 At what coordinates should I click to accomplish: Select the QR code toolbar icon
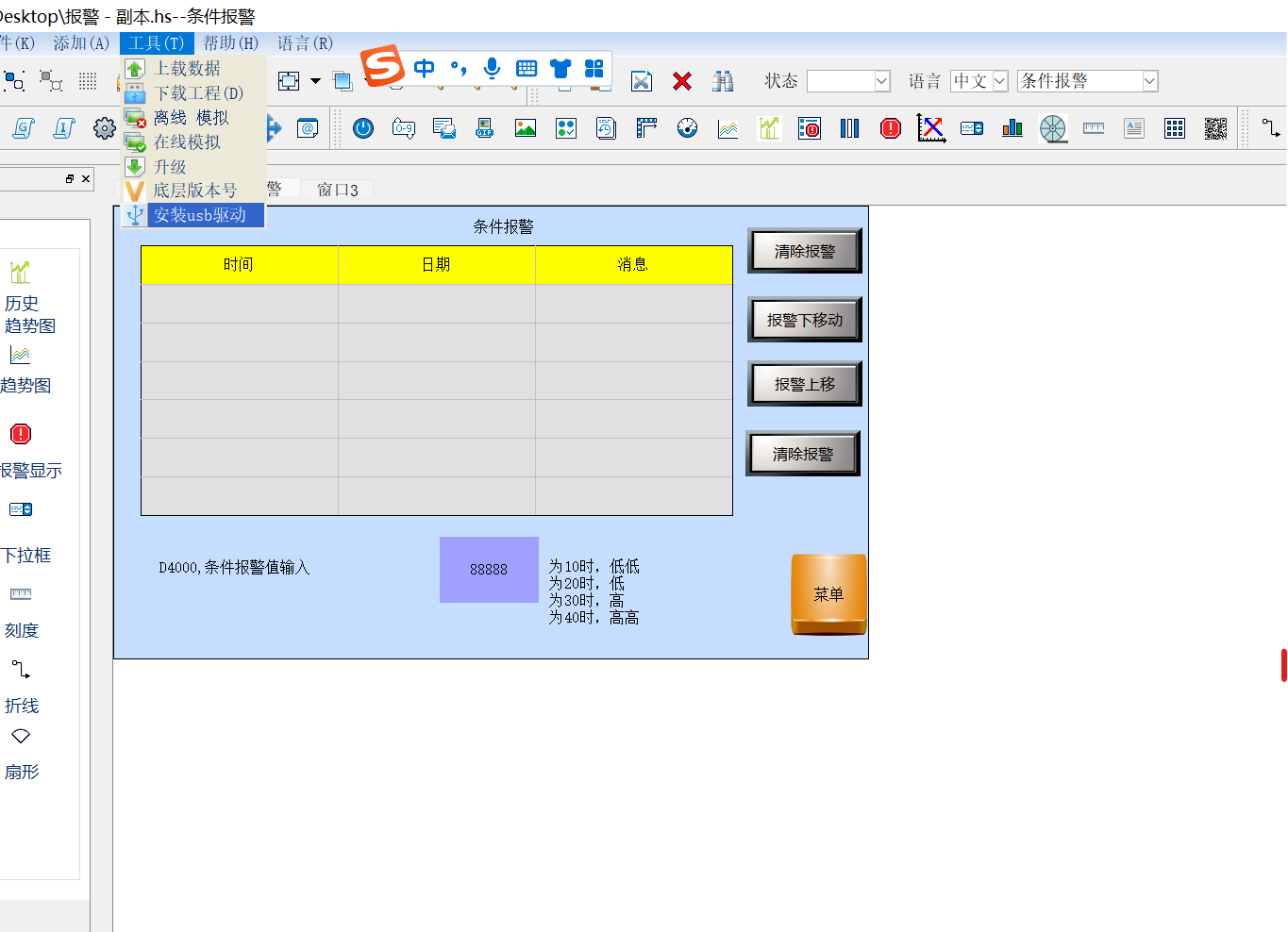click(1215, 128)
